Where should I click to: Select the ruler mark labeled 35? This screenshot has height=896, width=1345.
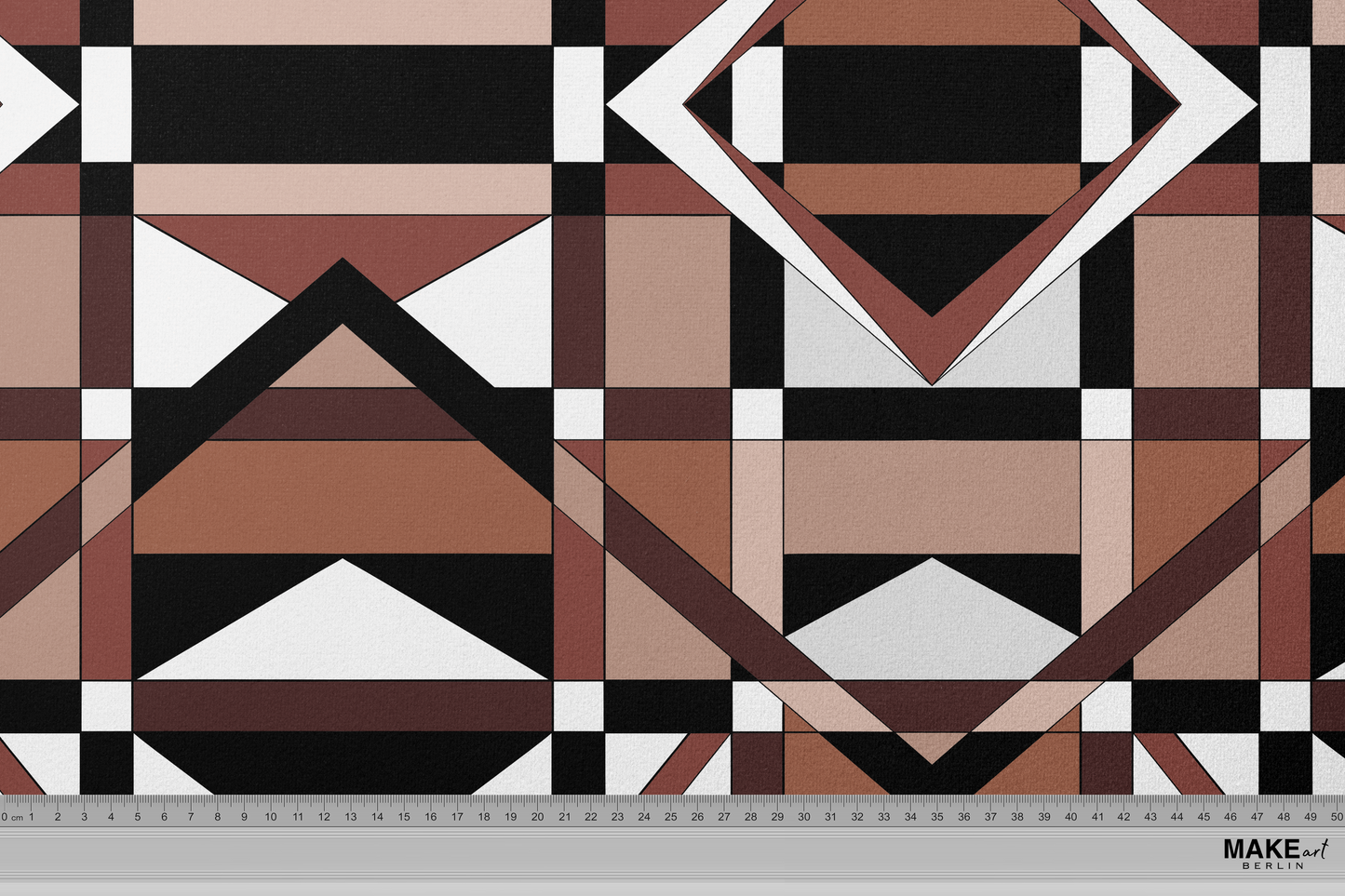(937, 817)
